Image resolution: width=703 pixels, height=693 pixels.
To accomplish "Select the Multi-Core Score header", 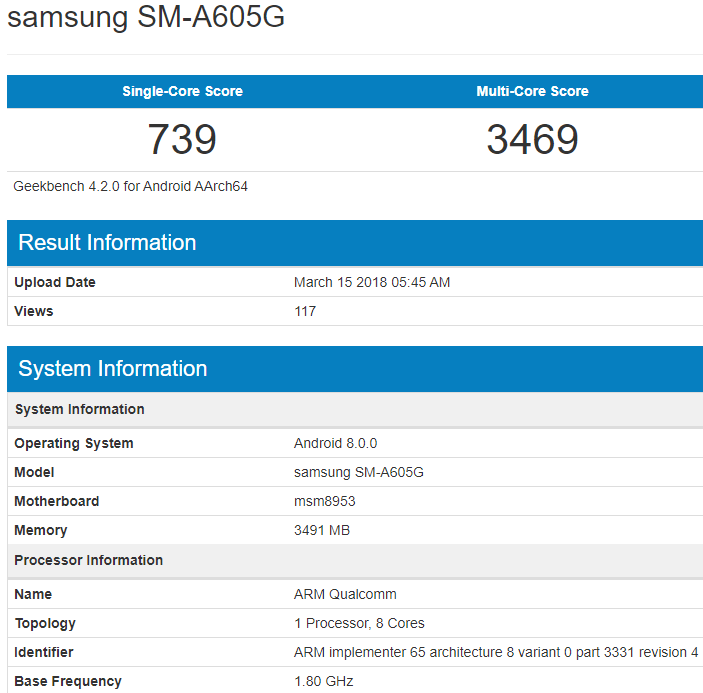I will pos(532,91).
